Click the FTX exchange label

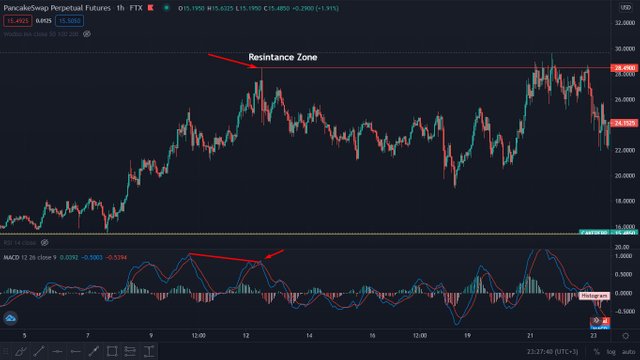[x=136, y=8]
